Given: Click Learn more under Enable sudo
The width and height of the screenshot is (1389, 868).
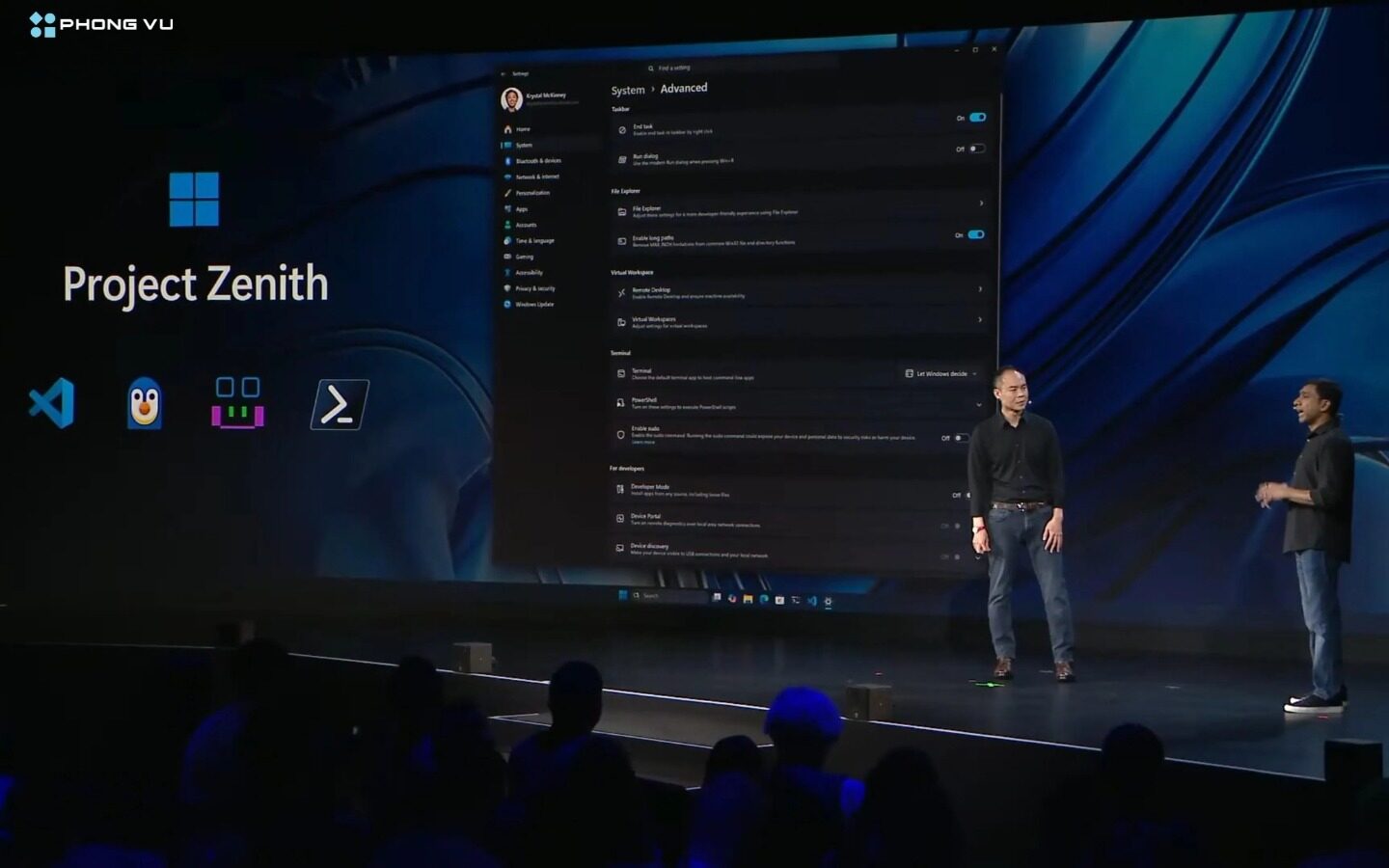Looking at the screenshot, I should 643,443.
